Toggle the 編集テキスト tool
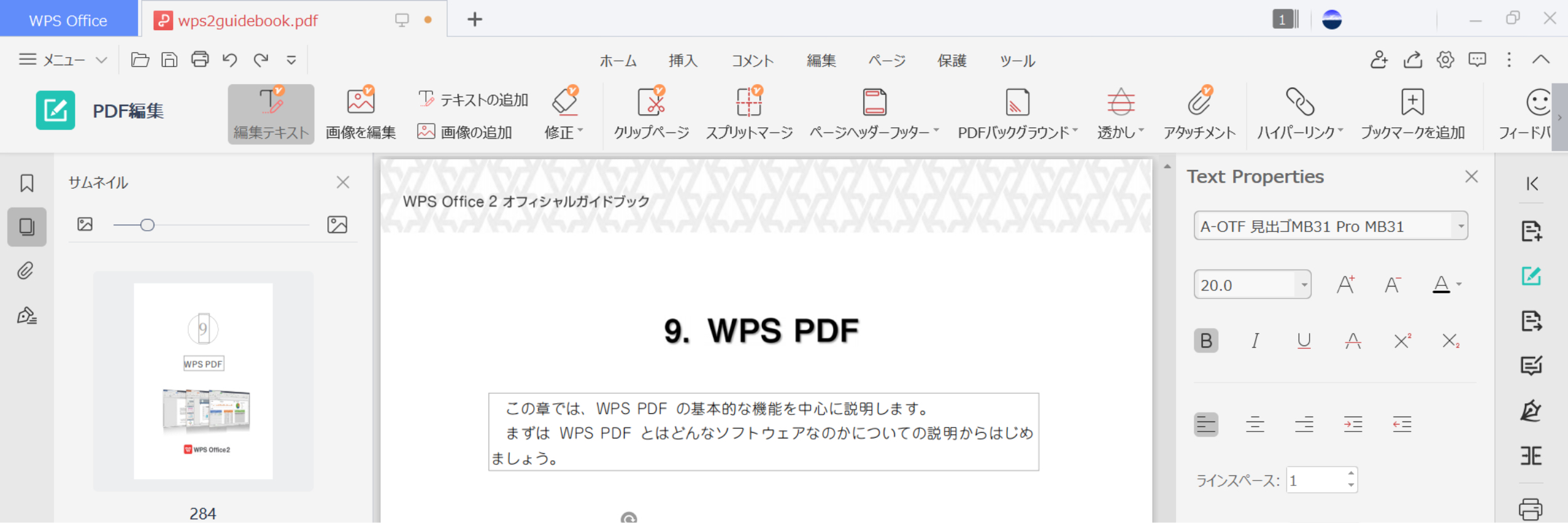Screen dimensions: 1568x523 click(271, 114)
